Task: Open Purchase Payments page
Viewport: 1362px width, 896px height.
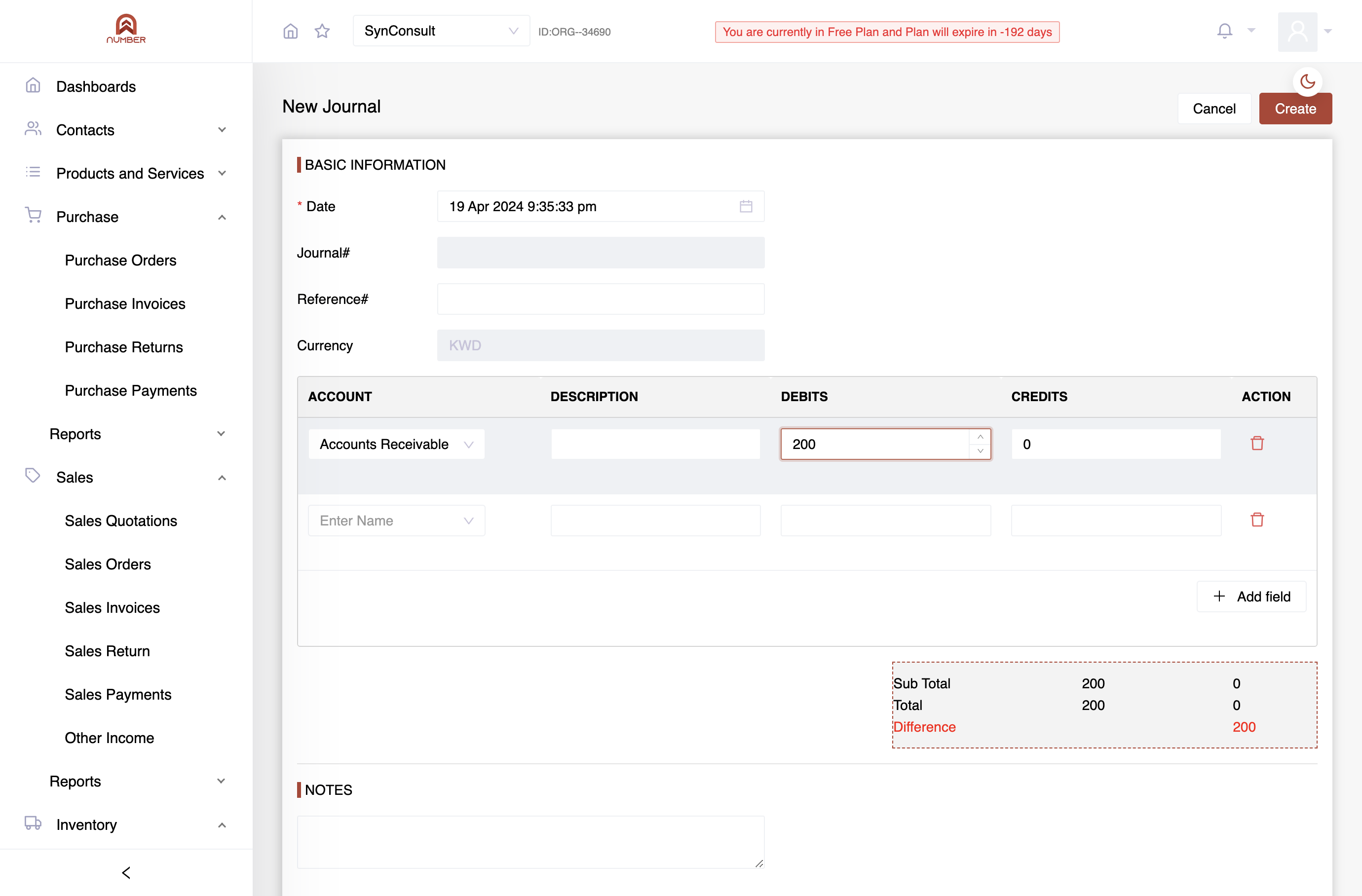Action: coord(130,391)
